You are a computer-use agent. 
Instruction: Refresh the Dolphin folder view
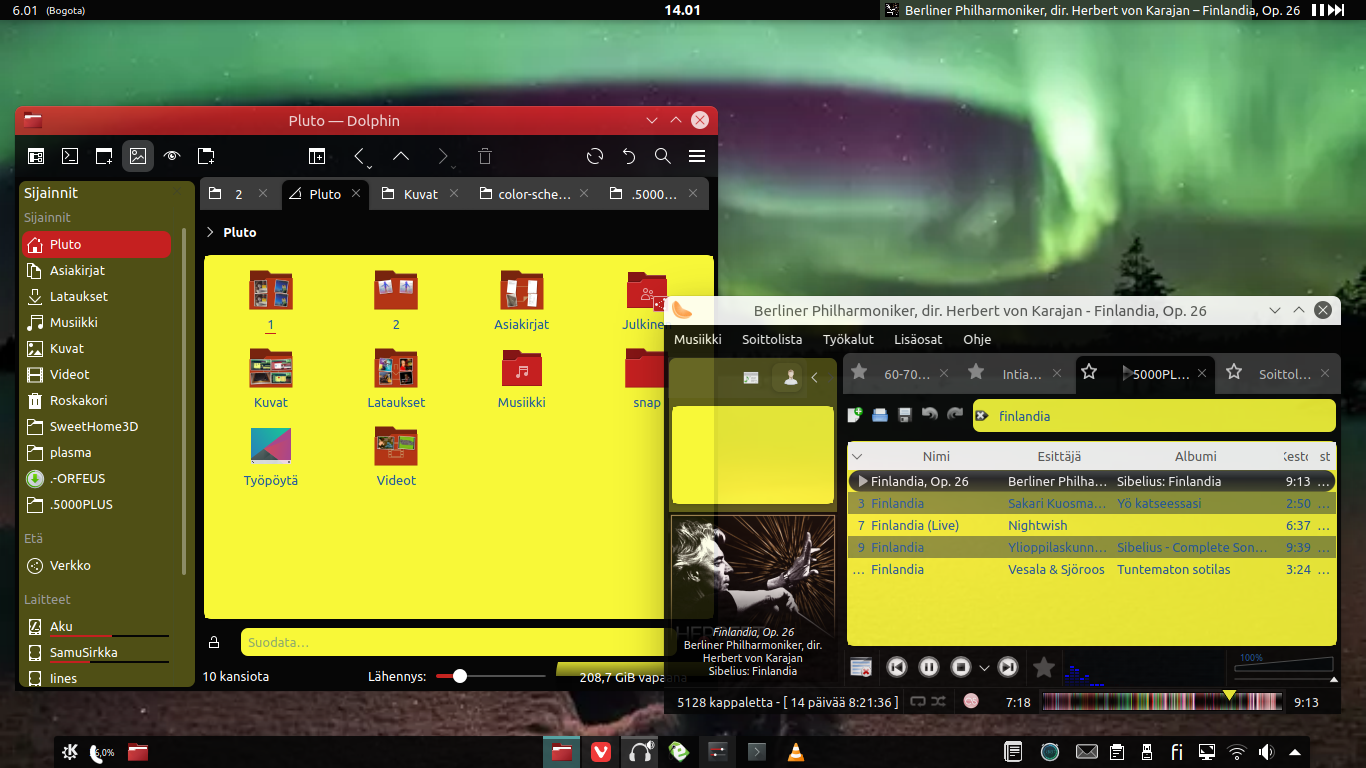pos(595,156)
